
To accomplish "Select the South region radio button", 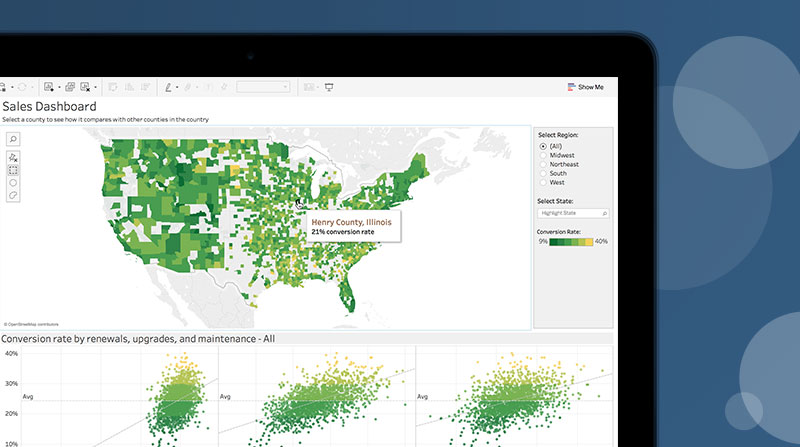I will (543, 173).
